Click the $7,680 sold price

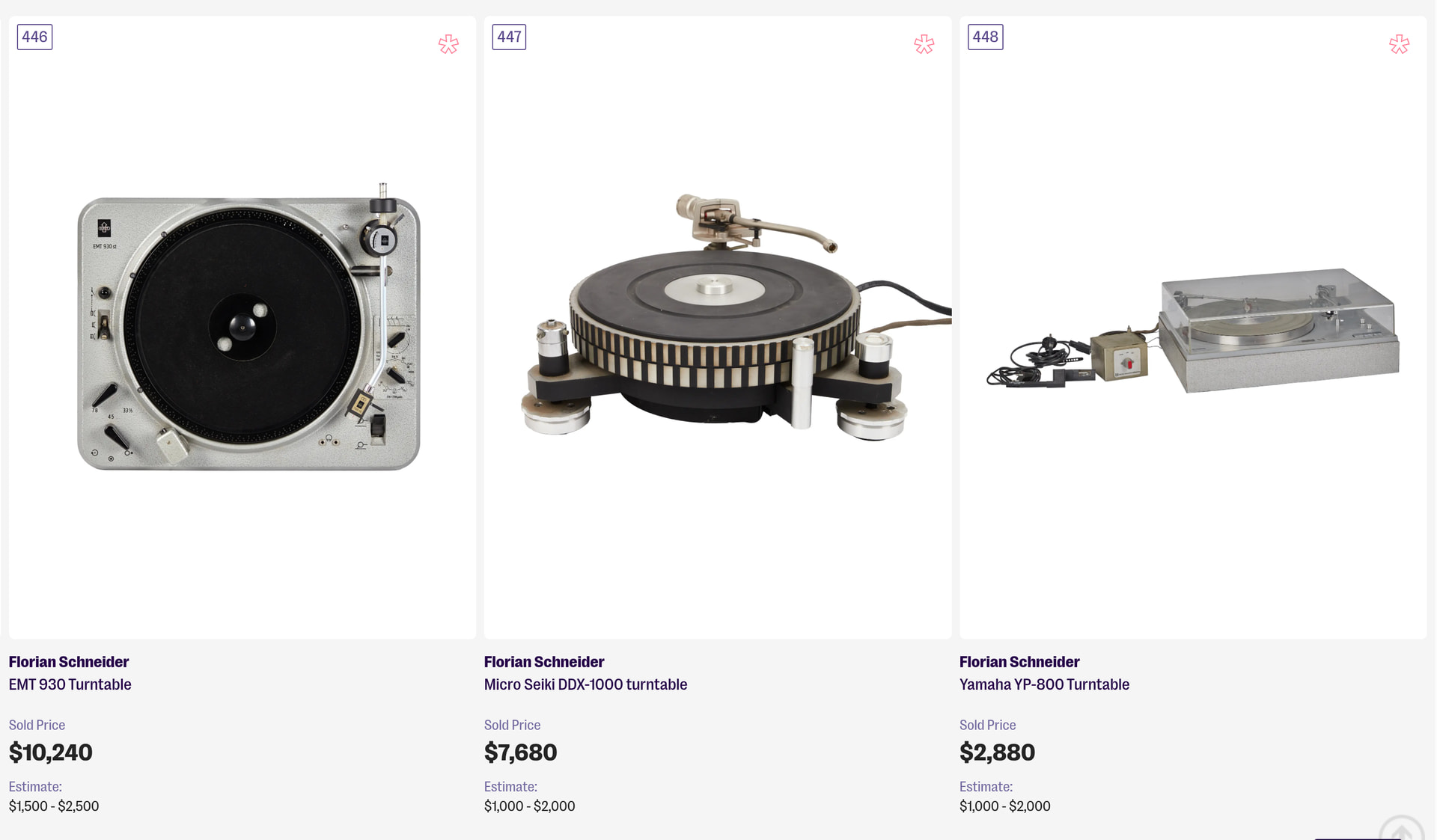(521, 752)
